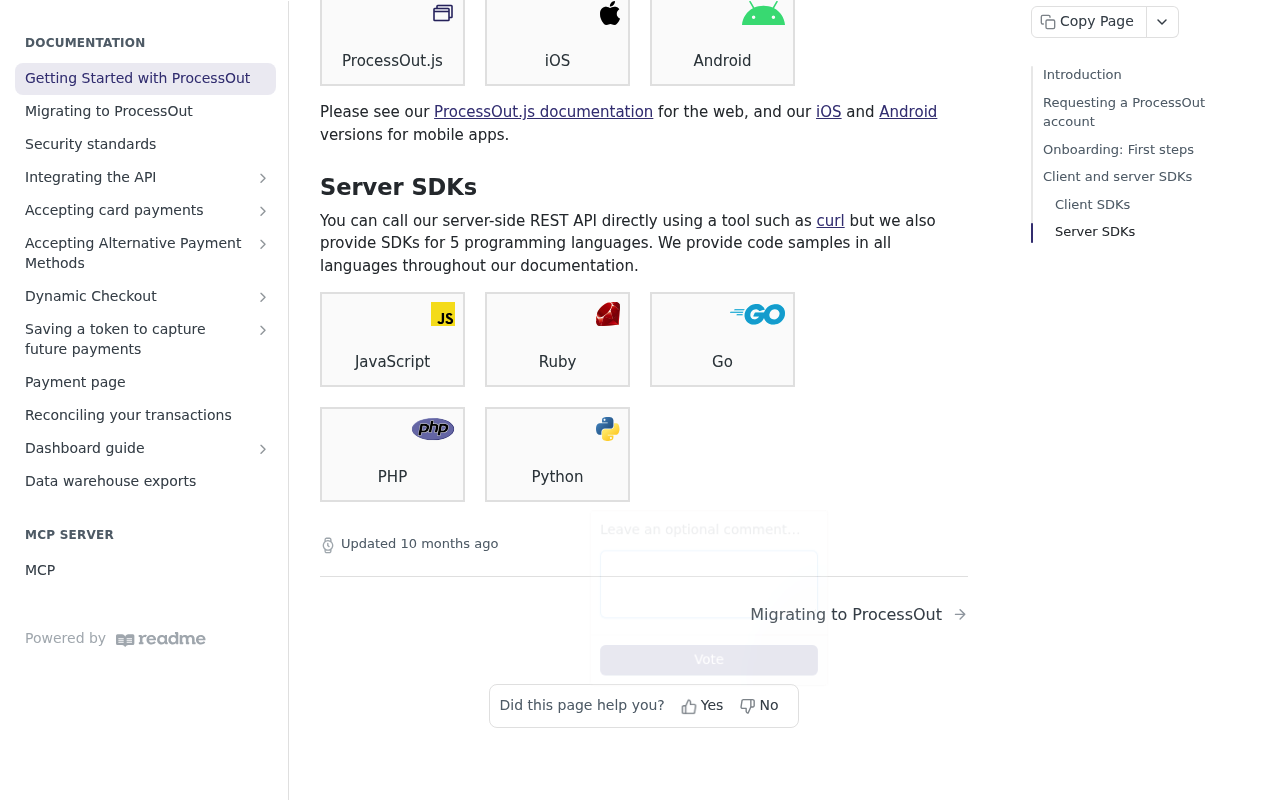
Task: Click the readme logo in sidebar footer
Action: pyautogui.click(x=161, y=639)
